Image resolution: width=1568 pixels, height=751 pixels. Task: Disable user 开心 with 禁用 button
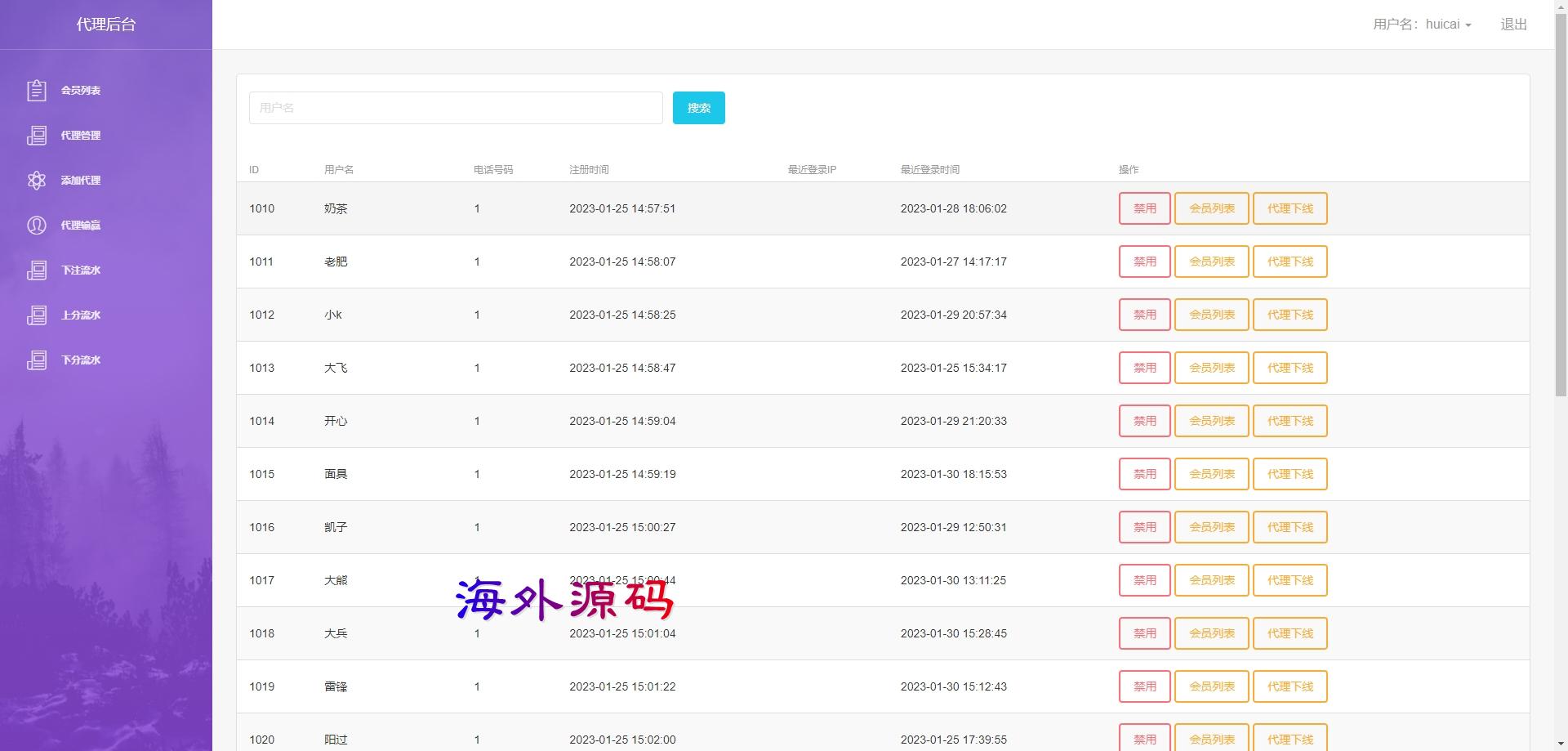(x=1144, y=421)
